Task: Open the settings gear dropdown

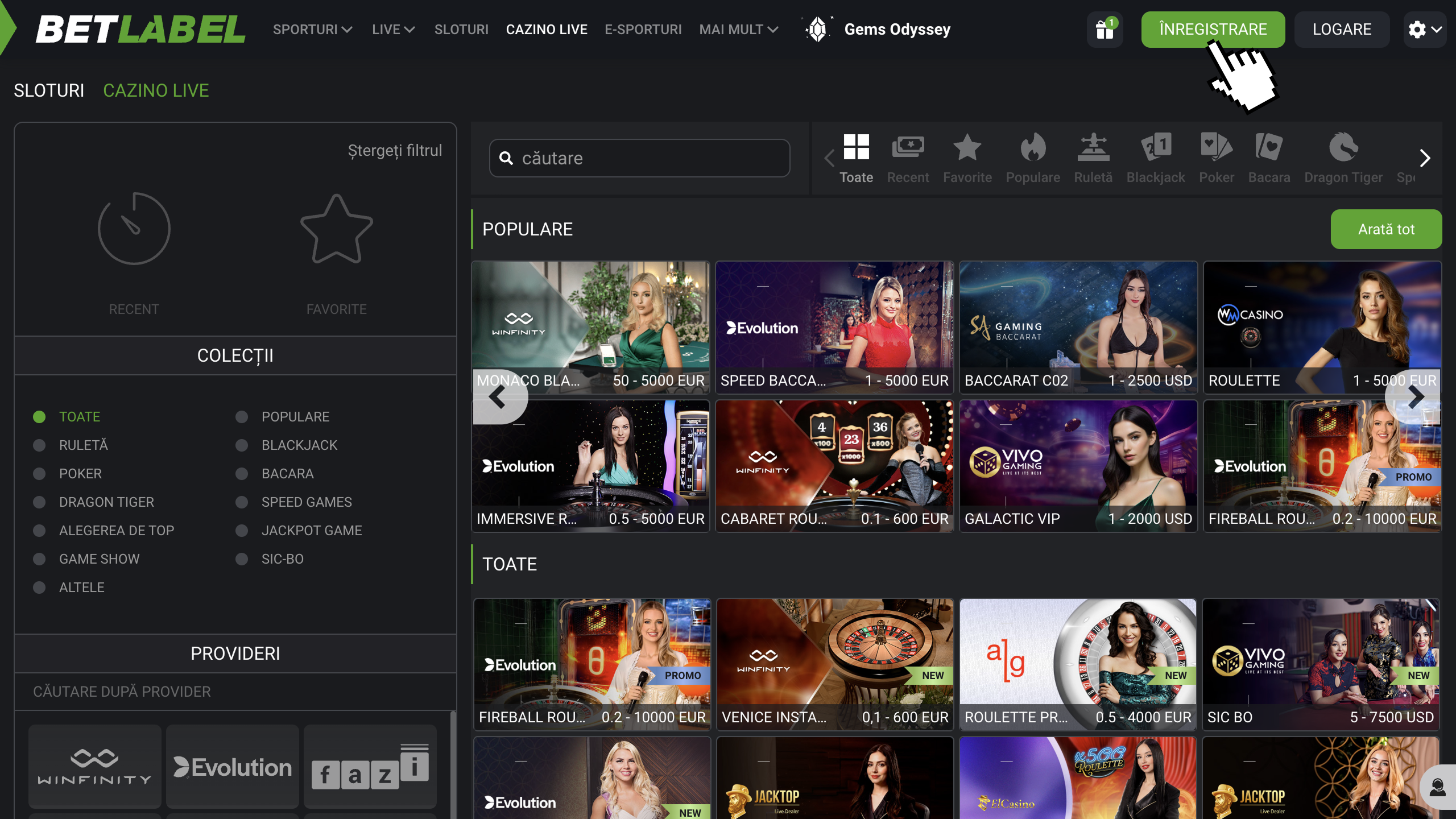Action: (x=1424, y=30)
